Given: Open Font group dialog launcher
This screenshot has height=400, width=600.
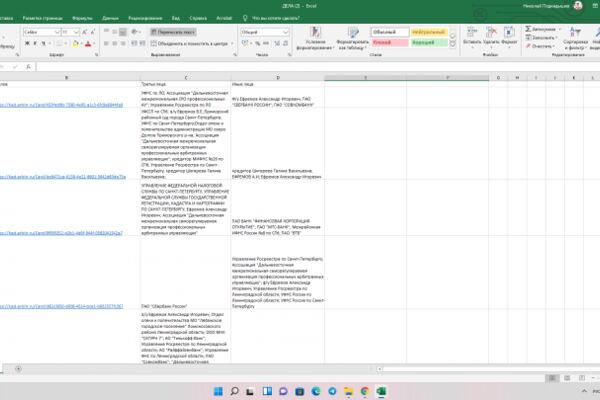Looking at the screenshot, I should click(96, 55).
